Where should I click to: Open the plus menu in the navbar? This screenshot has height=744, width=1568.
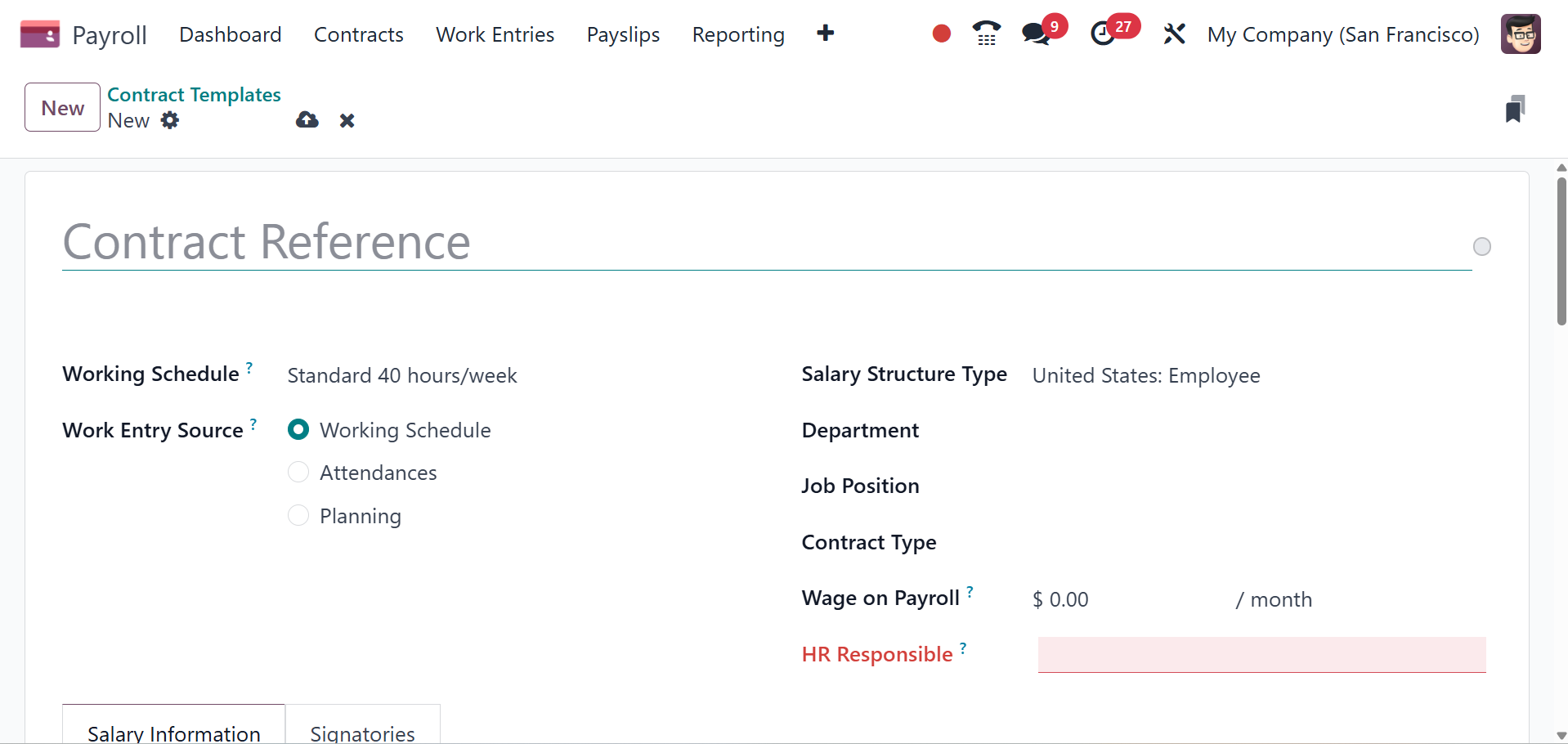pyautogui.click(x=825, y=34)
